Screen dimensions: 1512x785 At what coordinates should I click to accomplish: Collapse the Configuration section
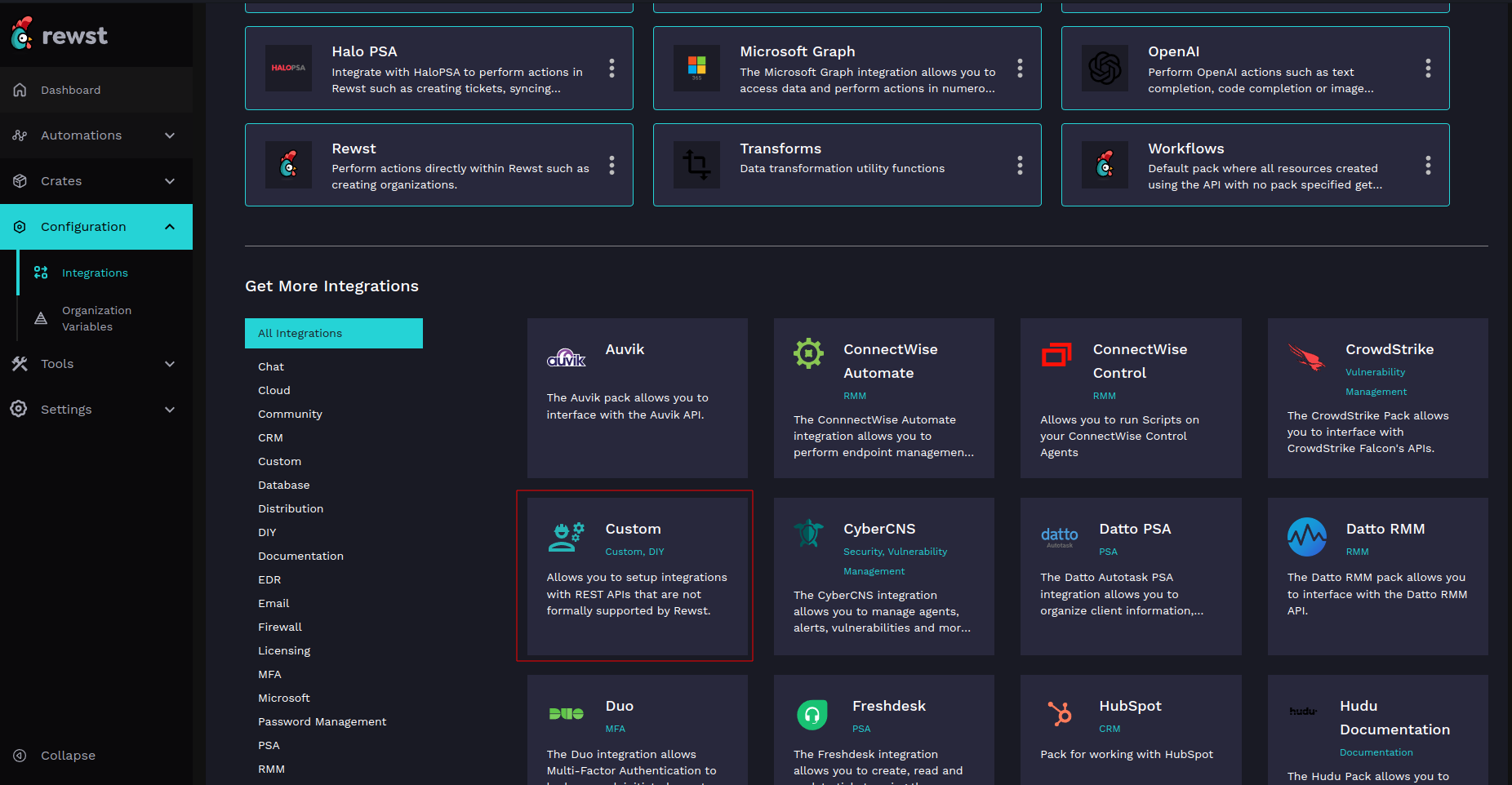[x=170, y=227]
